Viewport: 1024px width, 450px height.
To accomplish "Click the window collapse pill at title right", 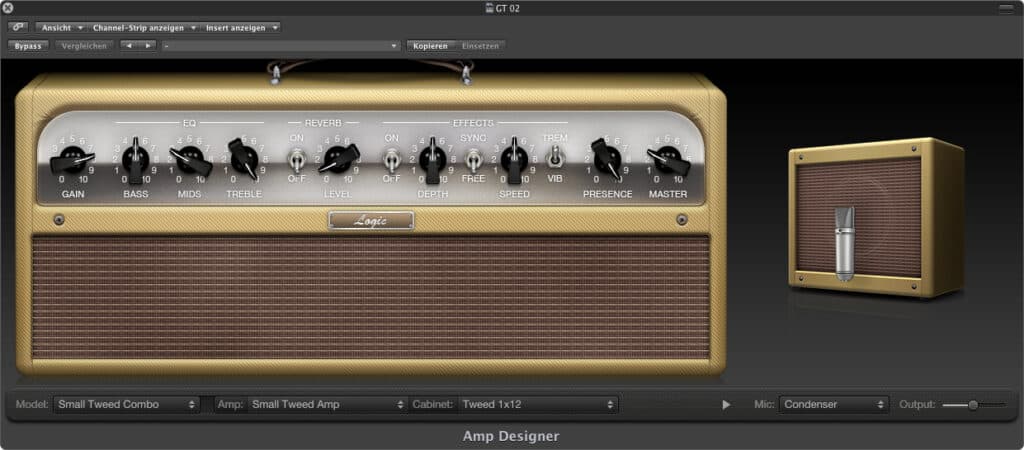I will pos(1008,8).
